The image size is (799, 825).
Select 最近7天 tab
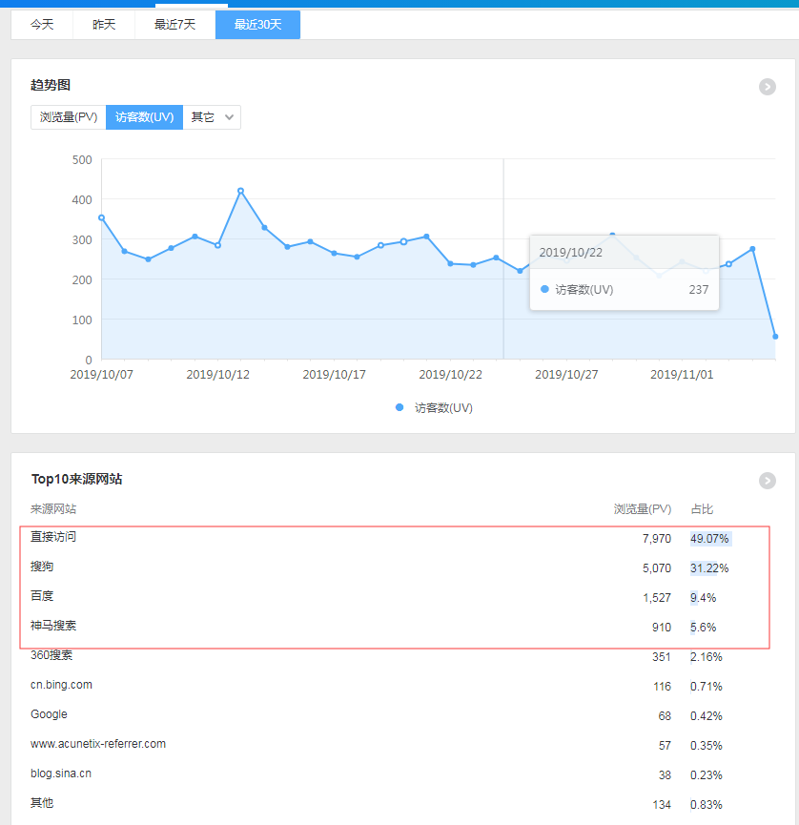coord(175,25)
